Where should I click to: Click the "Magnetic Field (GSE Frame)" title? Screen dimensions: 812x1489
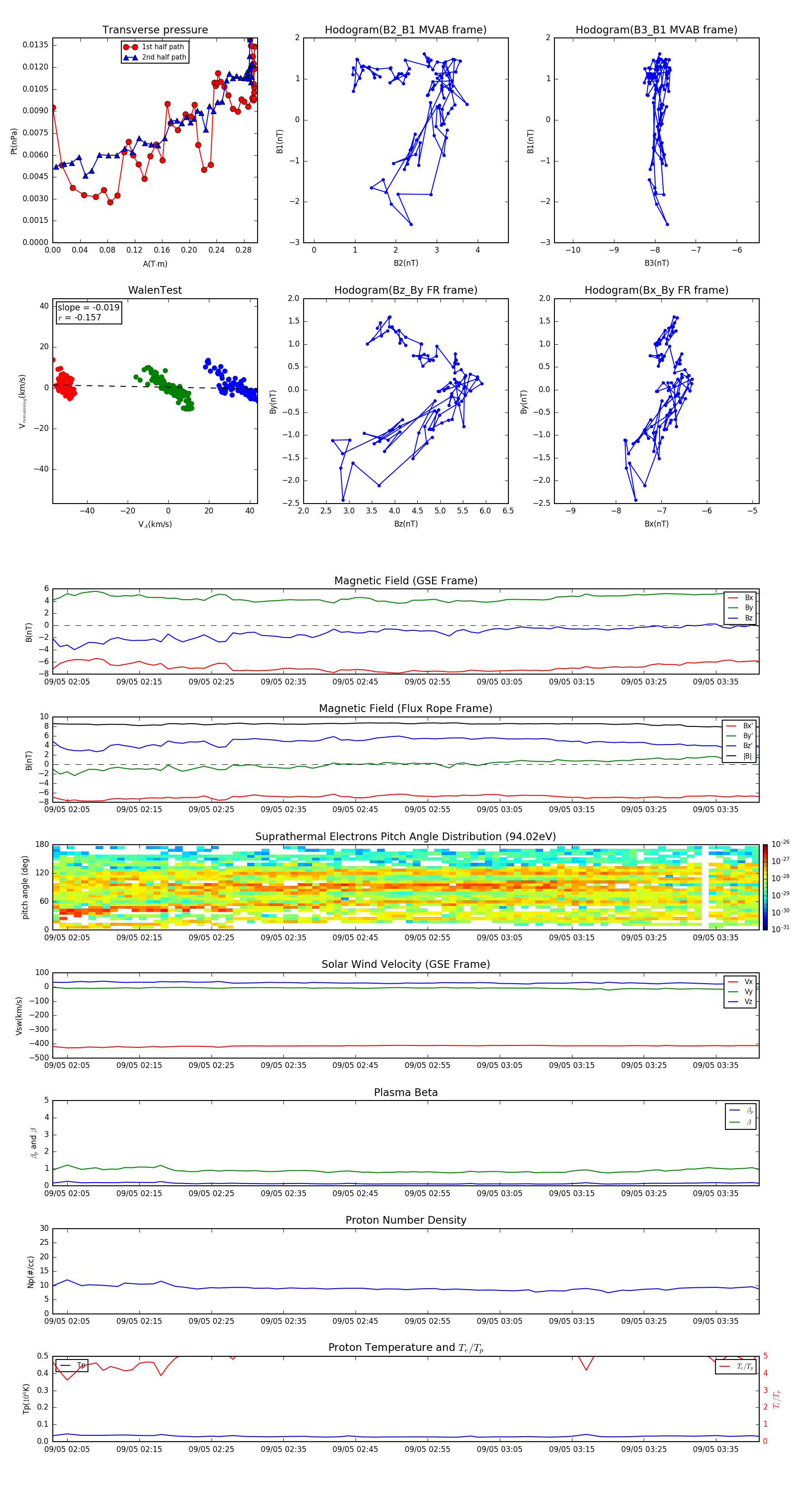[x=406, y=581]
